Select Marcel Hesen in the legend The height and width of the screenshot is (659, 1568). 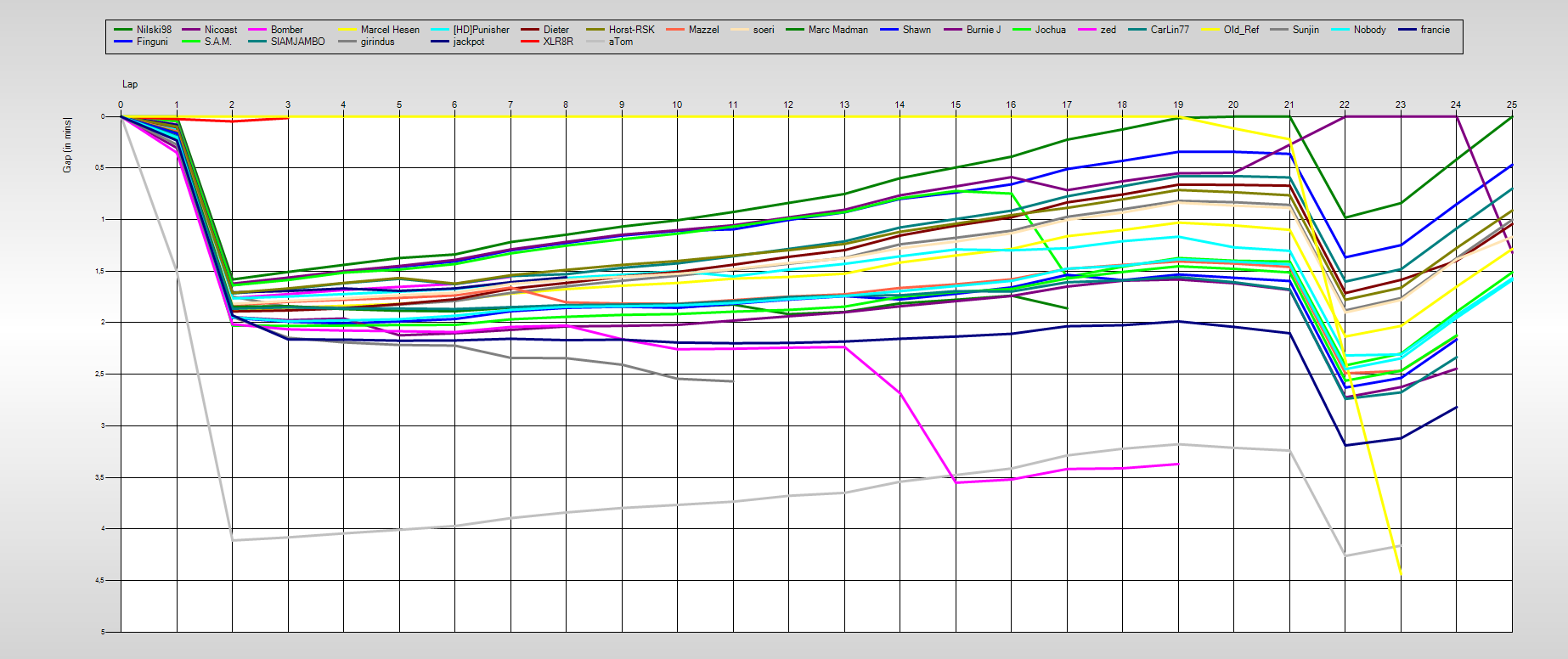point(389,30)
